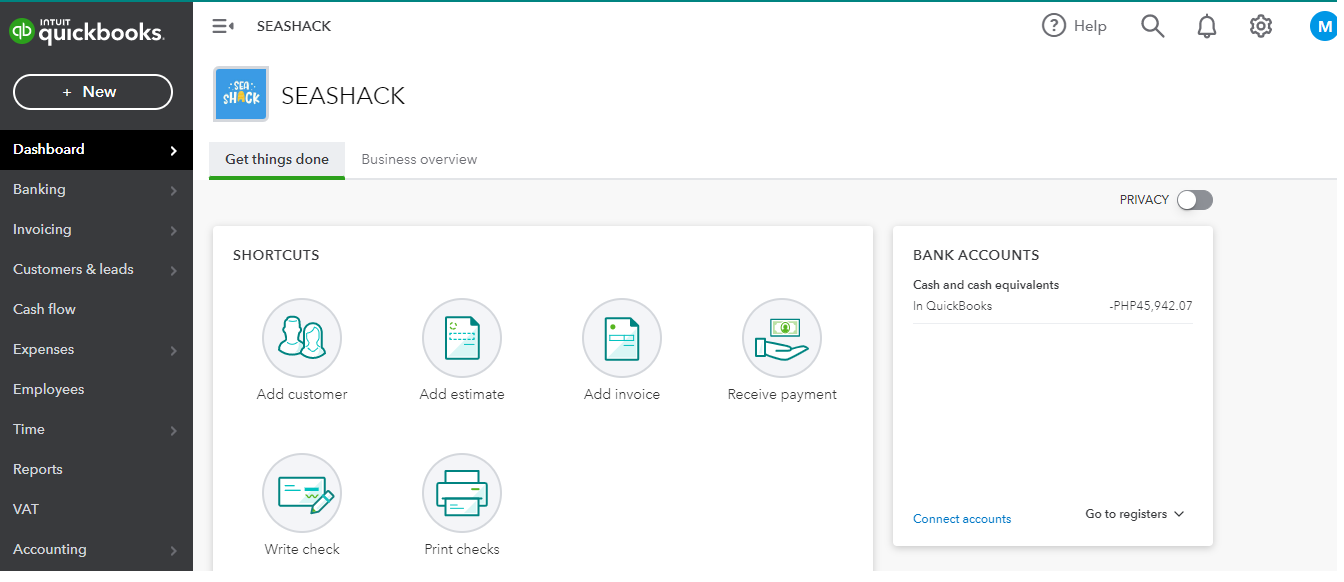Expand the Go to registers dropdown
The width and height of the screenshot is (1344, 582).
1135,514
